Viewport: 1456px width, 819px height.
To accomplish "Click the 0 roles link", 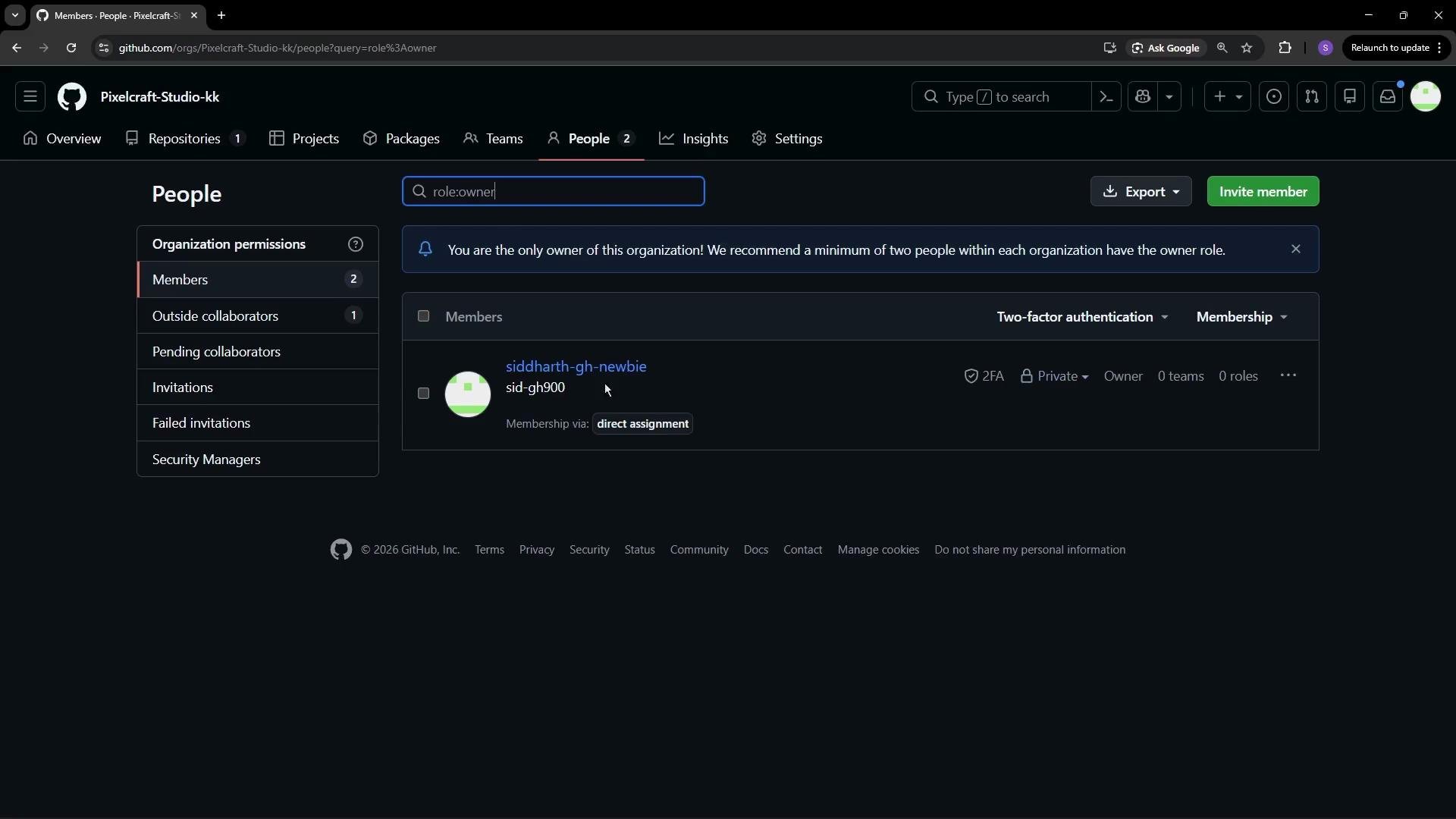I will click(1238, 376).
